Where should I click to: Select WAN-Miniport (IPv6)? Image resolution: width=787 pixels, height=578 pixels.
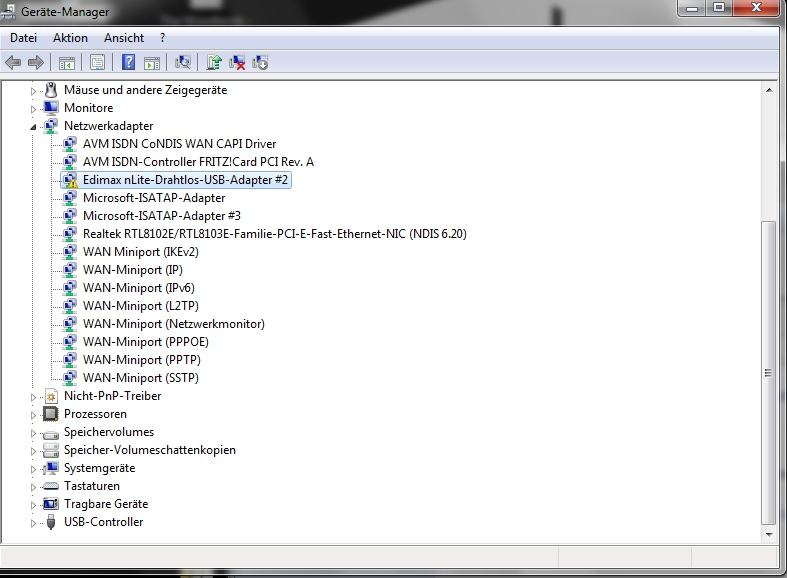tap(139, 288)
